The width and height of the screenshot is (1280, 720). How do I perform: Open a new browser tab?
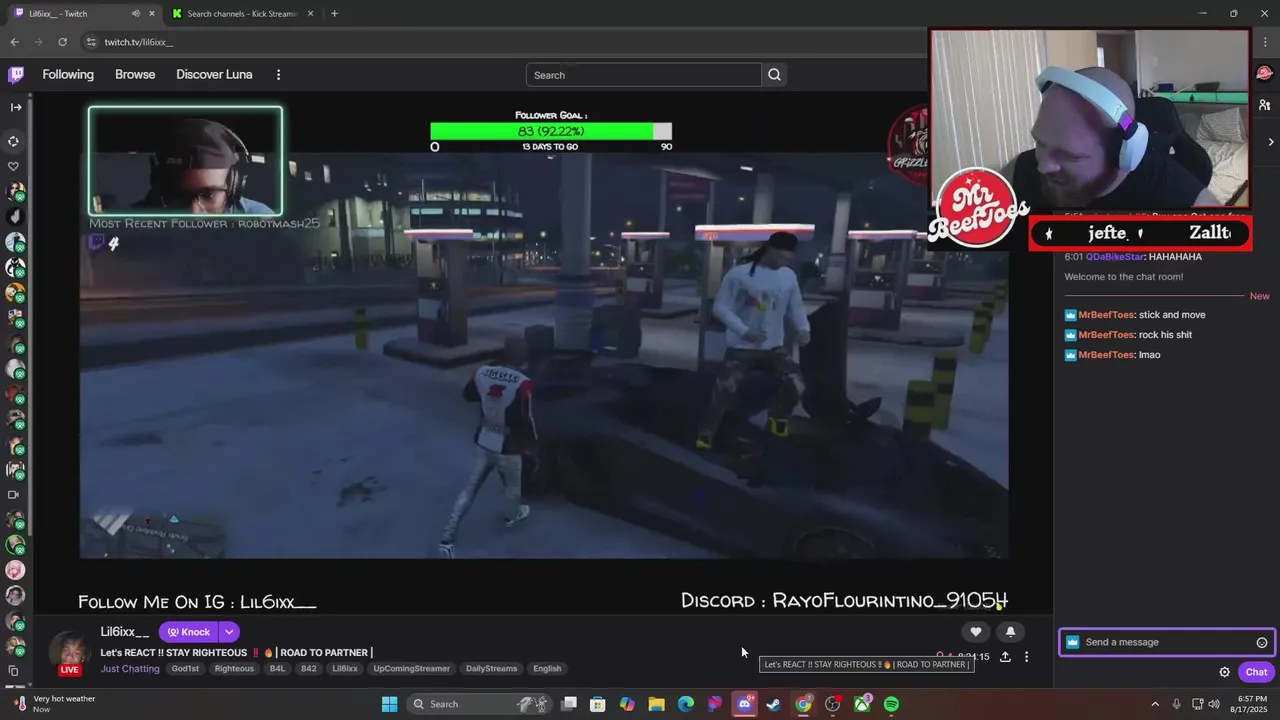(334, 14)
